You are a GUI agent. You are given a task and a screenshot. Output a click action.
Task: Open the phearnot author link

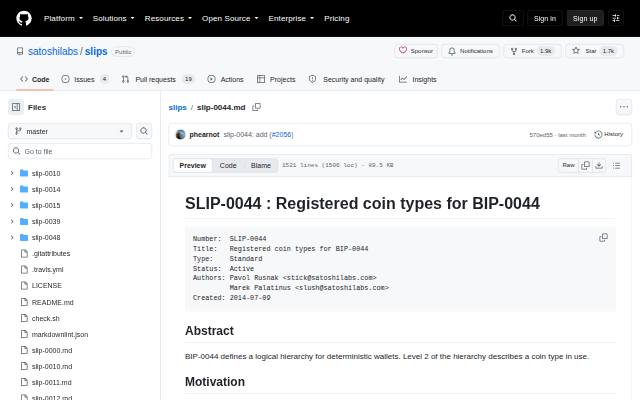coord(204,134)
